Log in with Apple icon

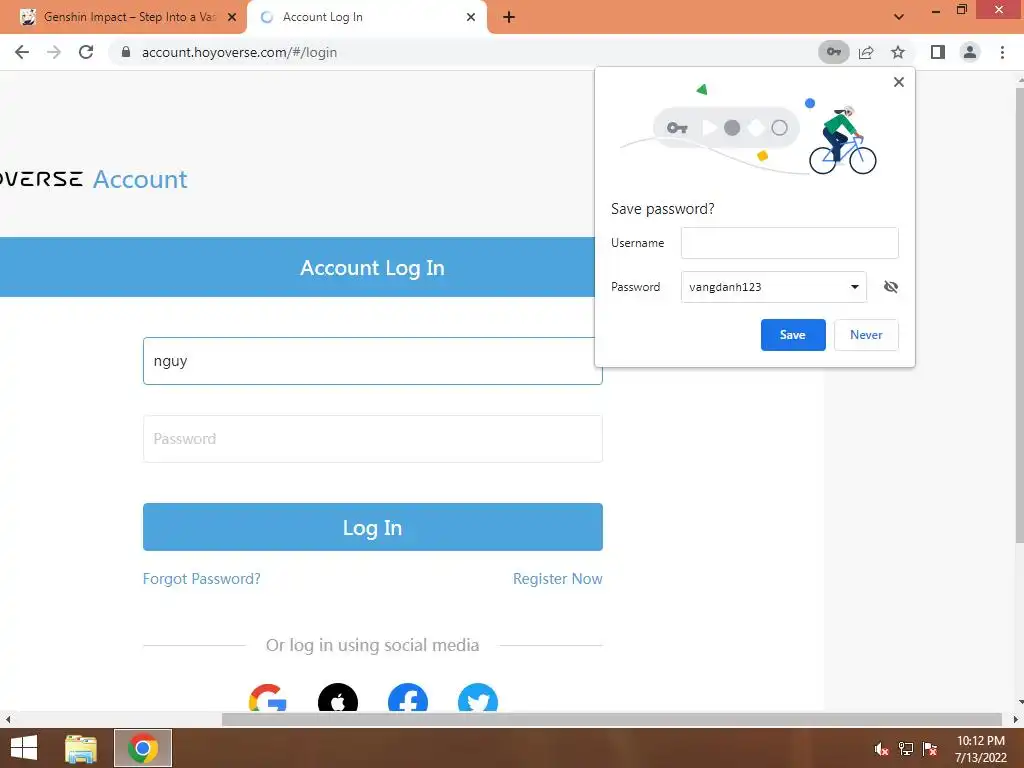[338, 699]
